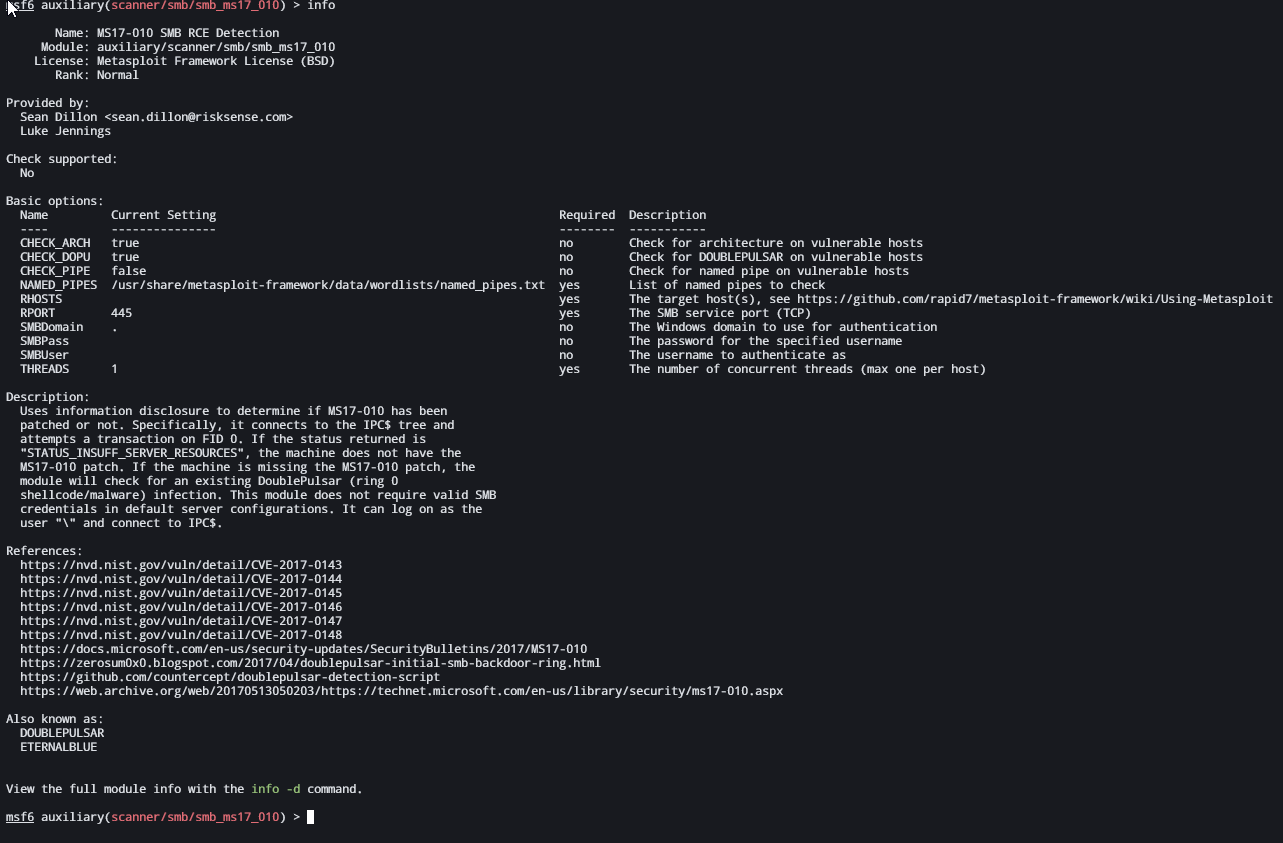Click the CVE-2017-0145 NVD reference URL

click(181, 593)
